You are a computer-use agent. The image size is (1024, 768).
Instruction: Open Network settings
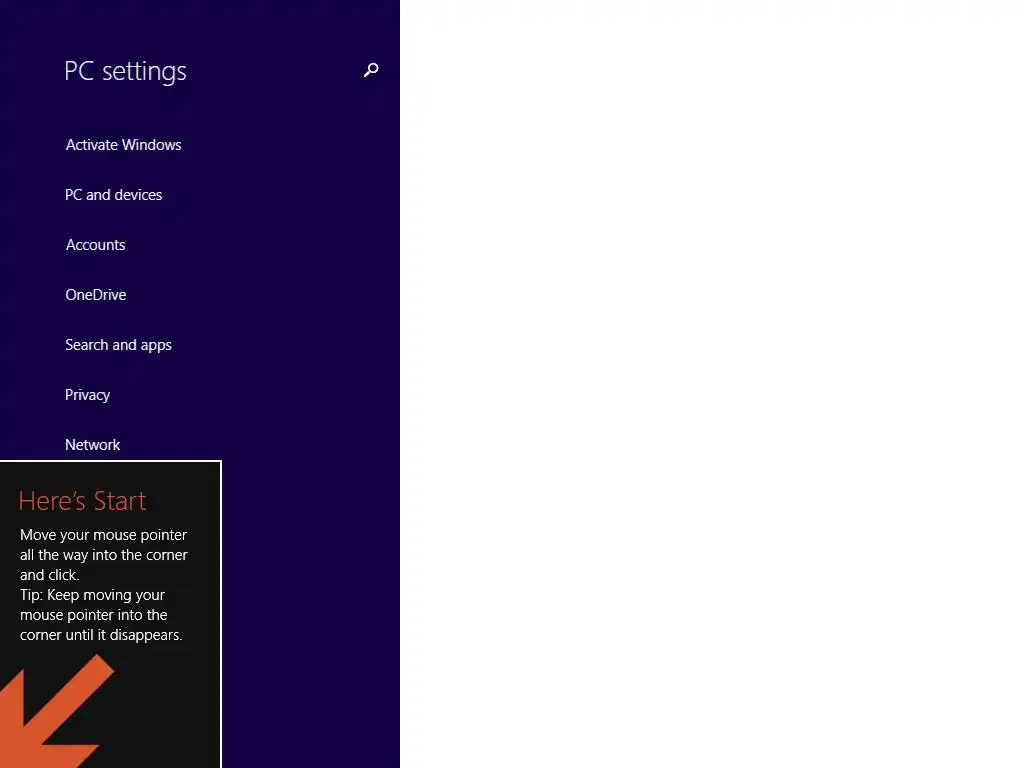[93, 445]
